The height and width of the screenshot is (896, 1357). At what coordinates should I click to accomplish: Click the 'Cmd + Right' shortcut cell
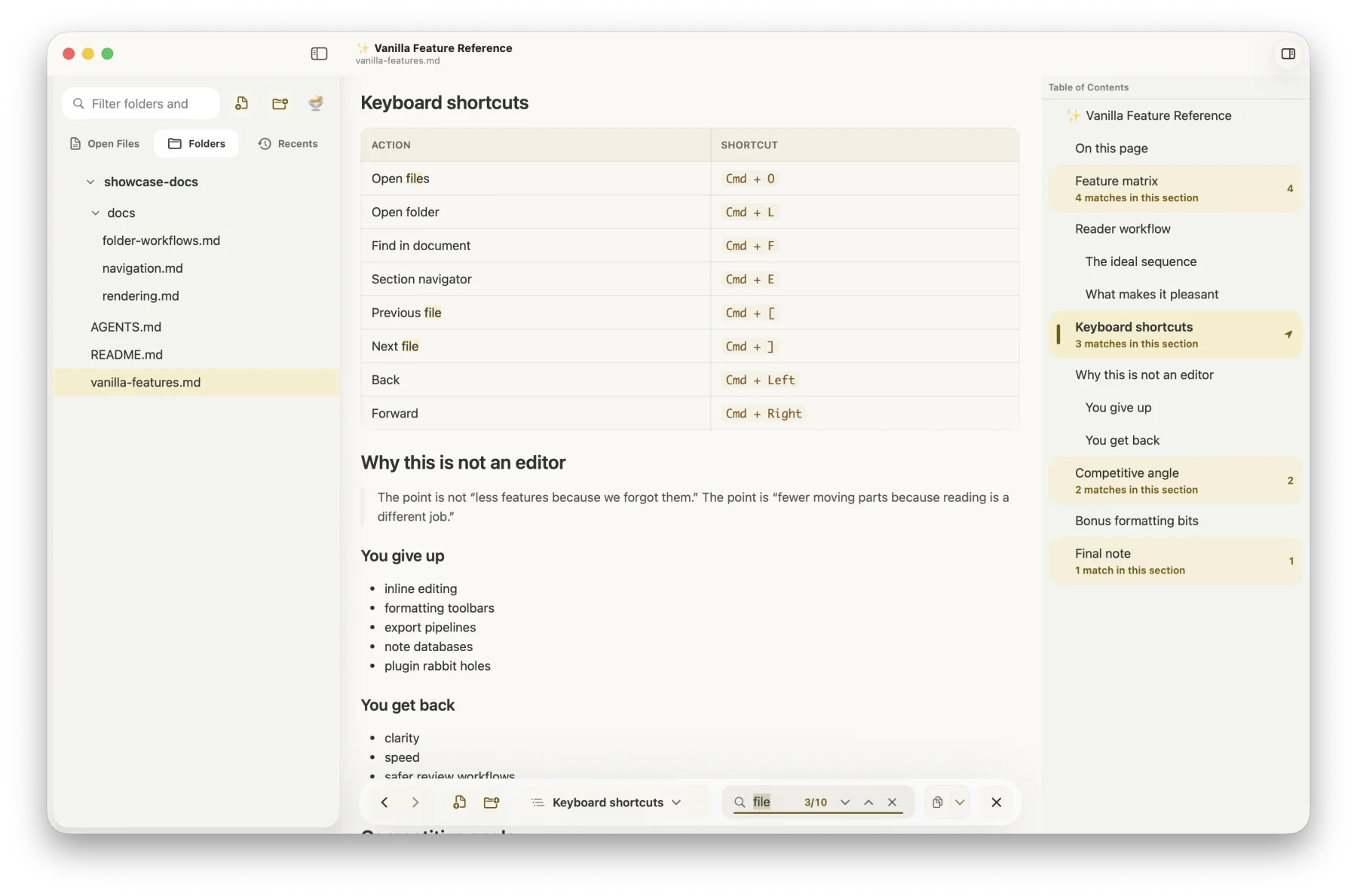pos(865,414)
